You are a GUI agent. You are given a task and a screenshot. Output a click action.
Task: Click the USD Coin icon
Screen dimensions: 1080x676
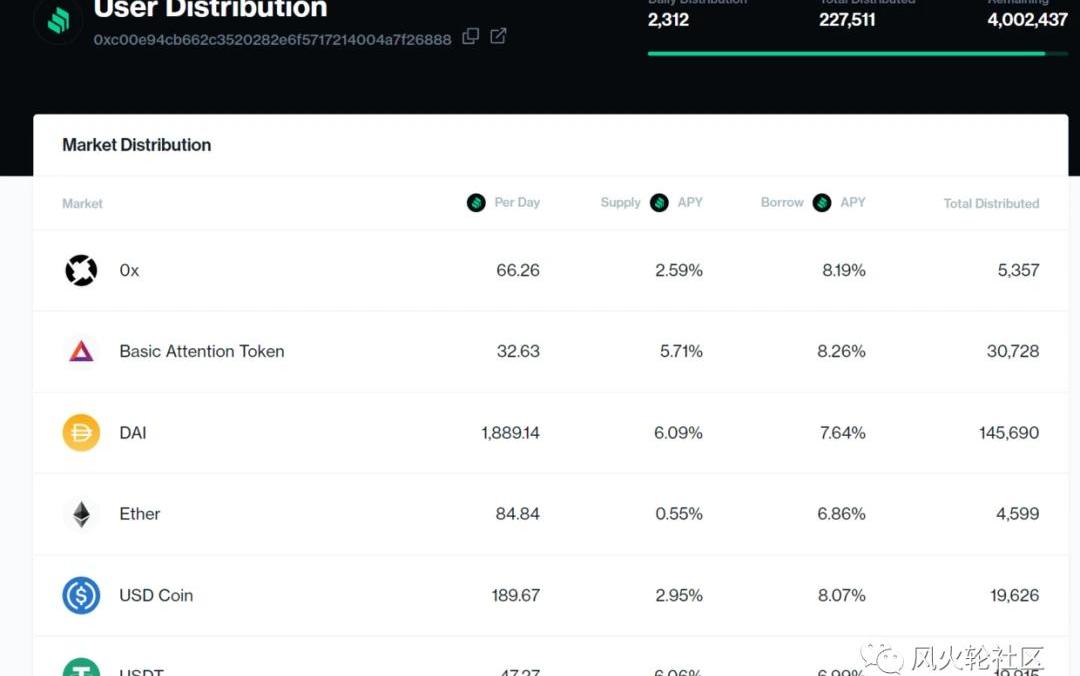coord(81,595)
